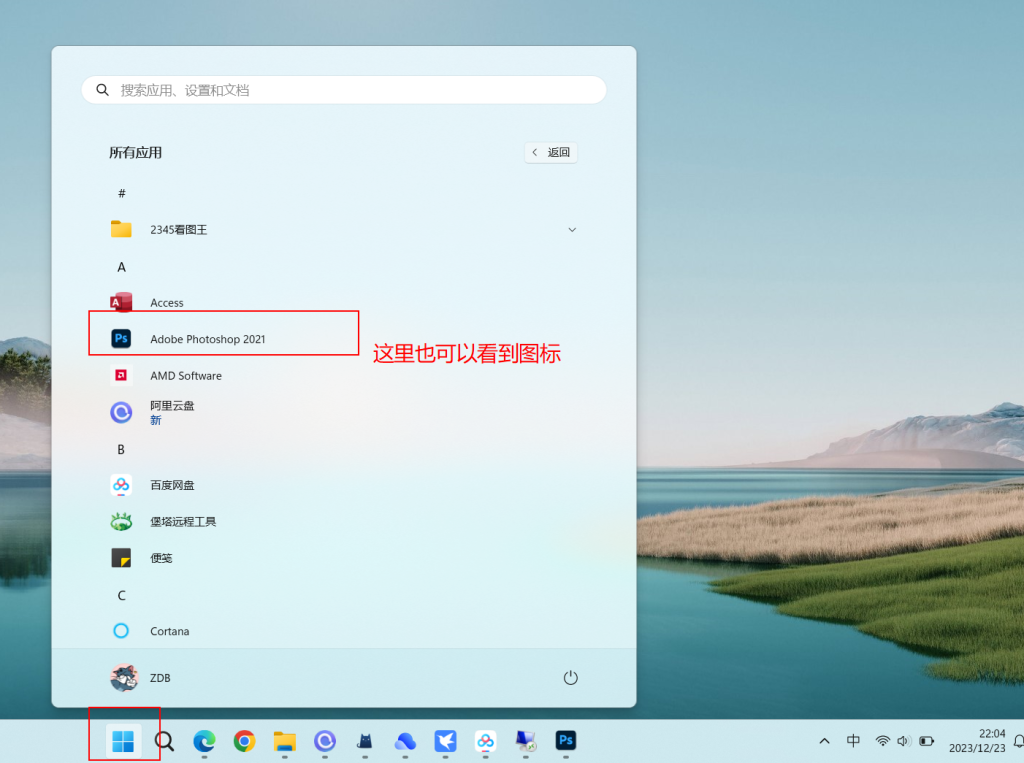Open the Start menu from the taskbar

pos(124,741)
